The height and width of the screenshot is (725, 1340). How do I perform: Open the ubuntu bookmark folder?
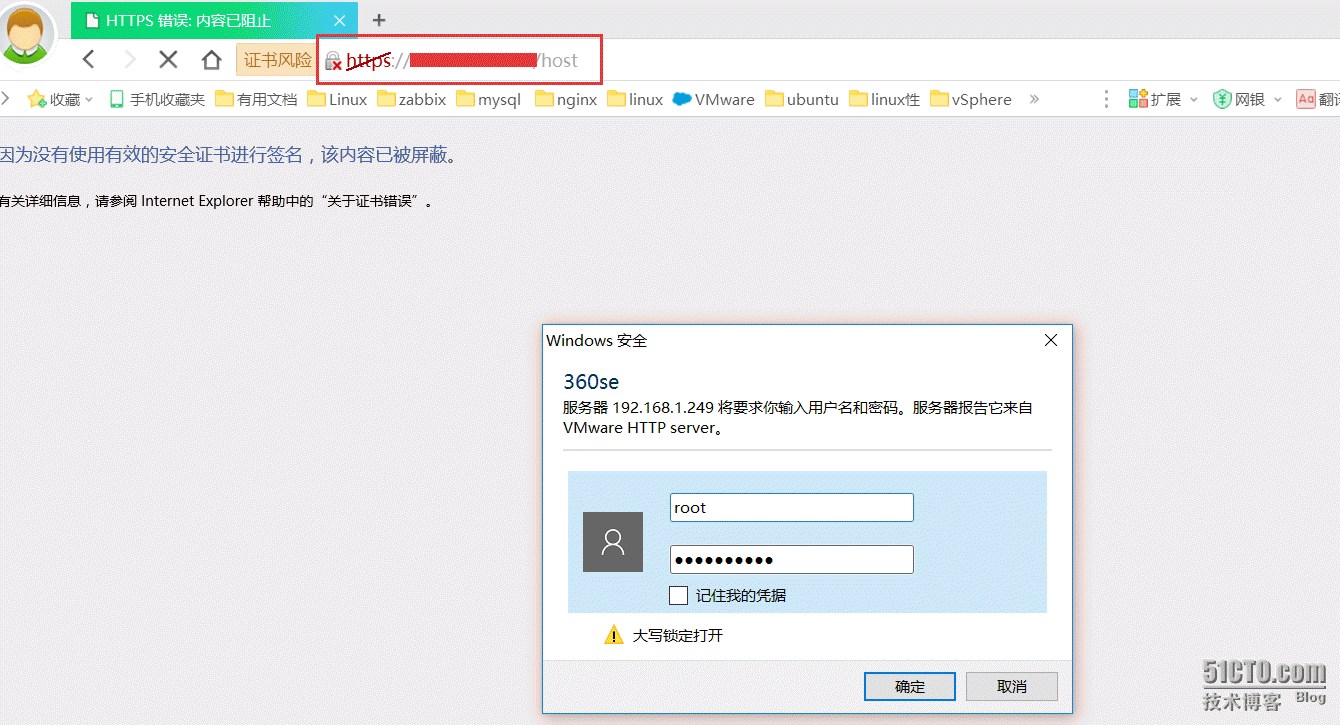[x=802, y=99]
